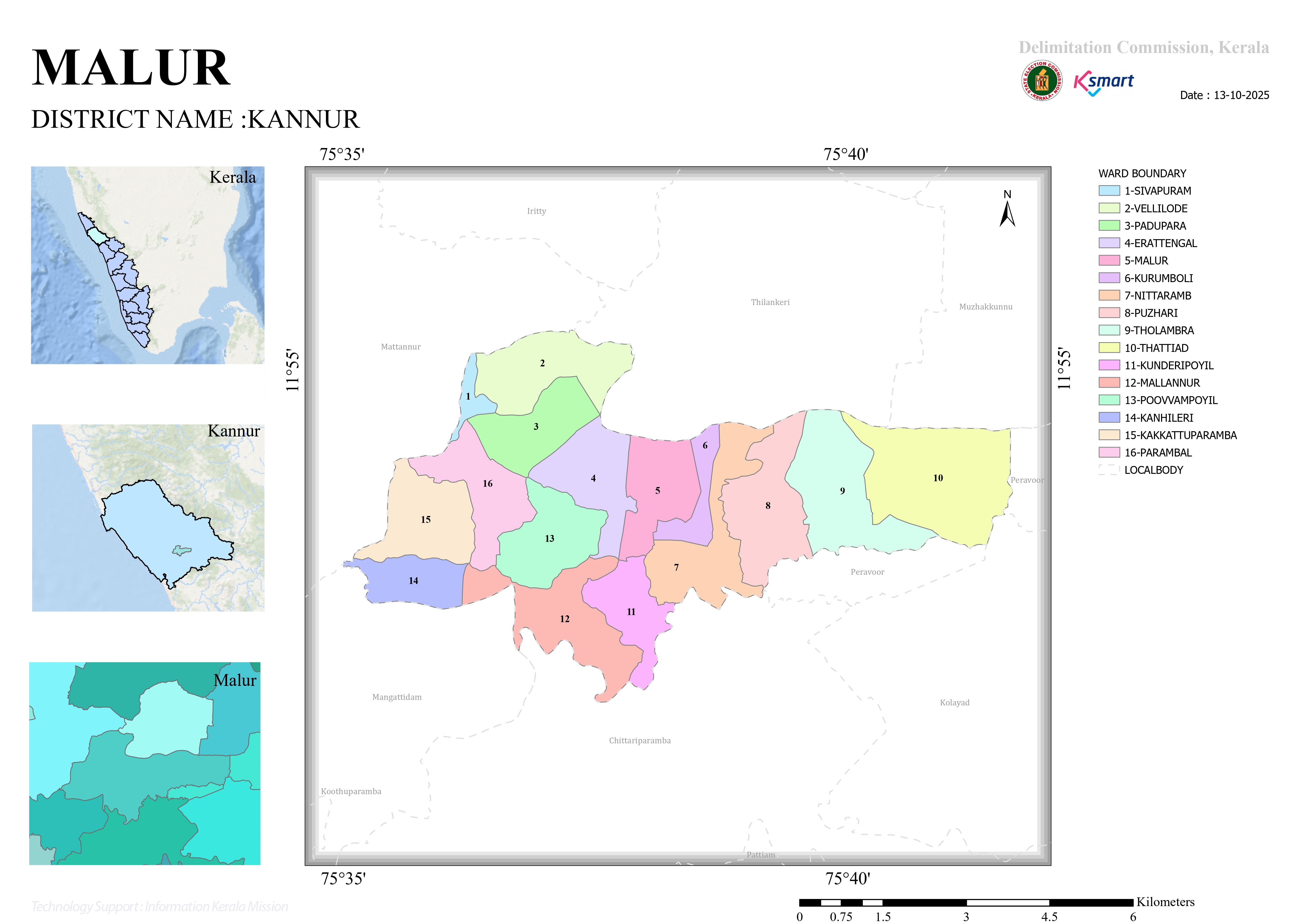
Task: Open the Malur inset map thumbnail
Action: click(x=145, y=764)
